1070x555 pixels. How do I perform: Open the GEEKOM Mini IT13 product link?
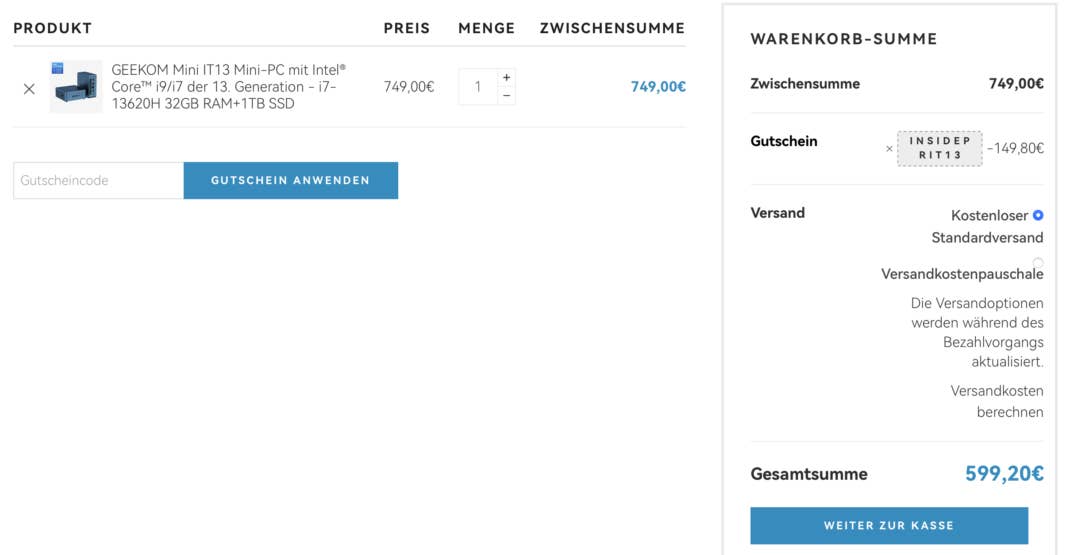click(x=229, y=87)
